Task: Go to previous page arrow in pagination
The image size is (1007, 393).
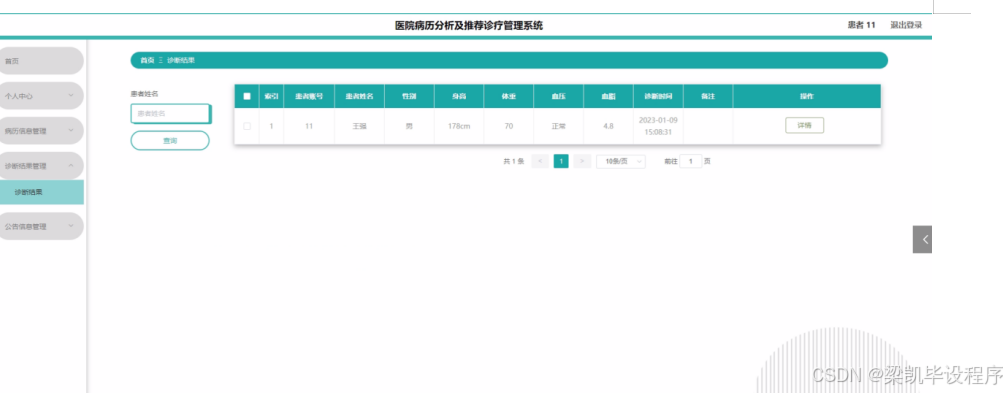Action: [x=540, y=161]
